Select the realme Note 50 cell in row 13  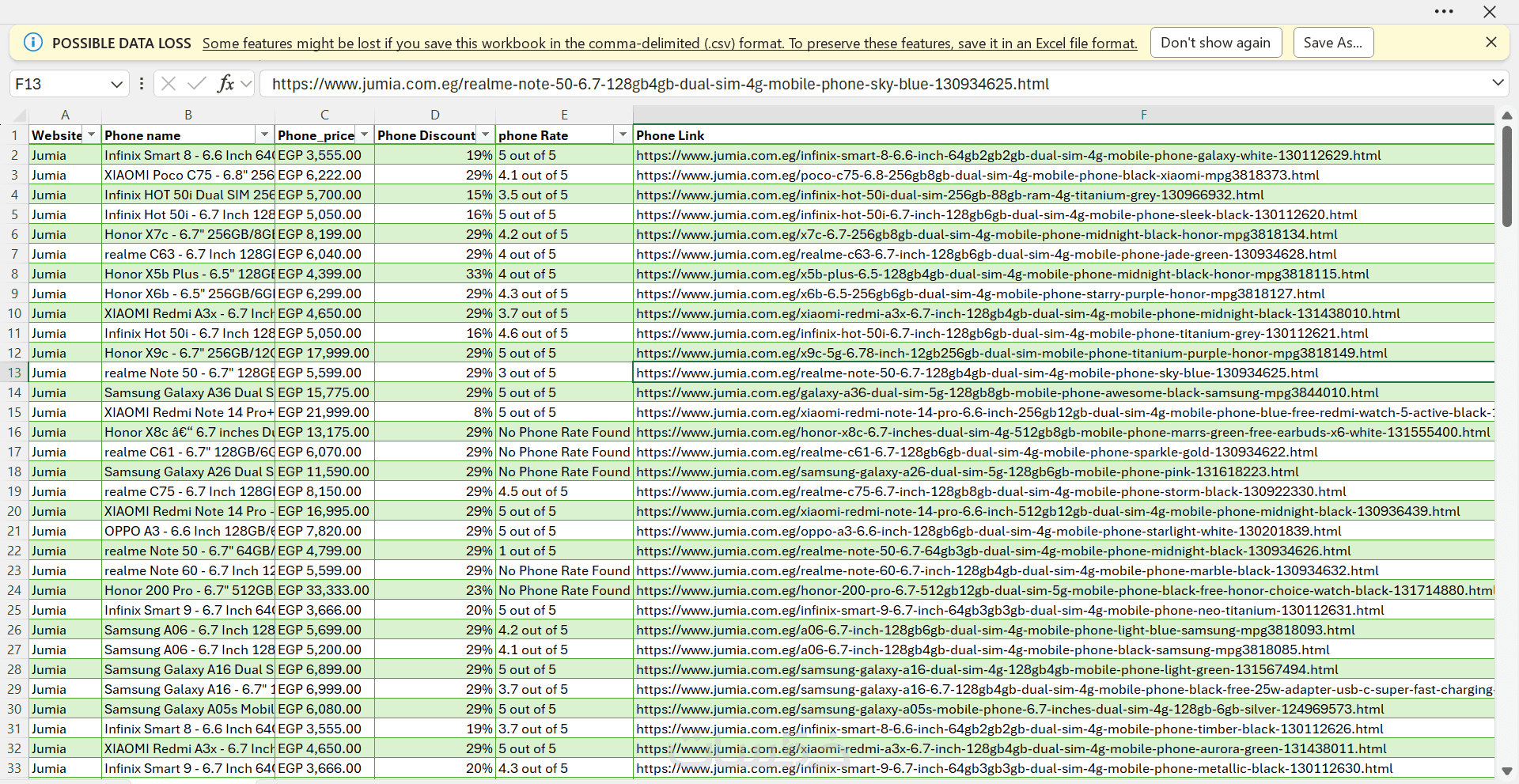tap(188, 373)
